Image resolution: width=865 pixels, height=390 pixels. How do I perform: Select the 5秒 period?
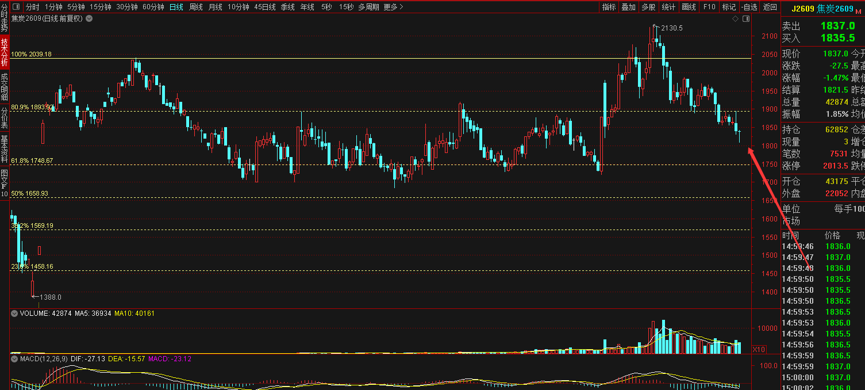coord(327,7)
